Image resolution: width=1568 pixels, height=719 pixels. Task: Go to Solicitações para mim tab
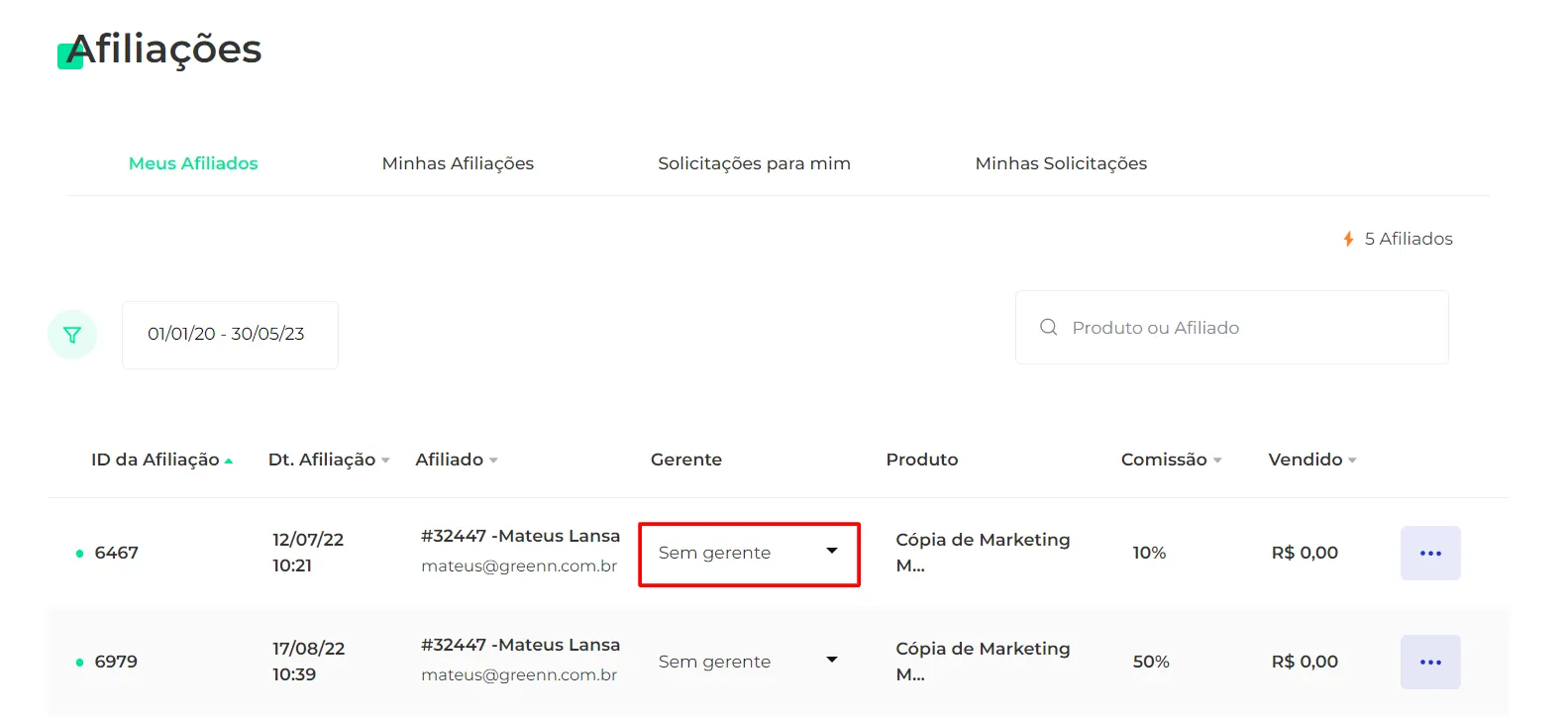click(754, 163)
